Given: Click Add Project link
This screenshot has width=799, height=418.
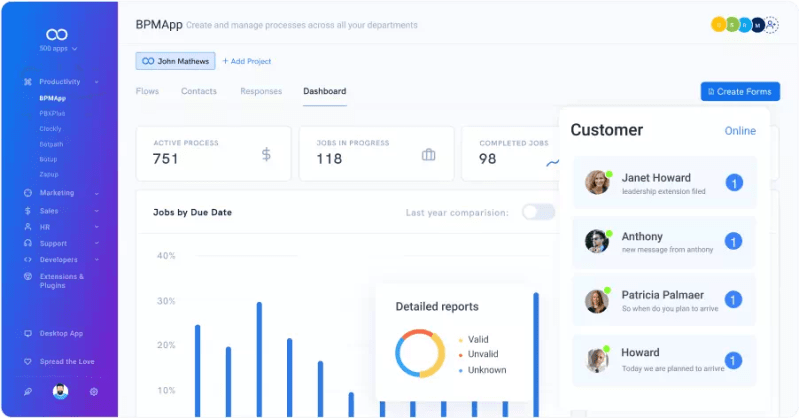Looking at the screenshot, I should click(247, 61).
